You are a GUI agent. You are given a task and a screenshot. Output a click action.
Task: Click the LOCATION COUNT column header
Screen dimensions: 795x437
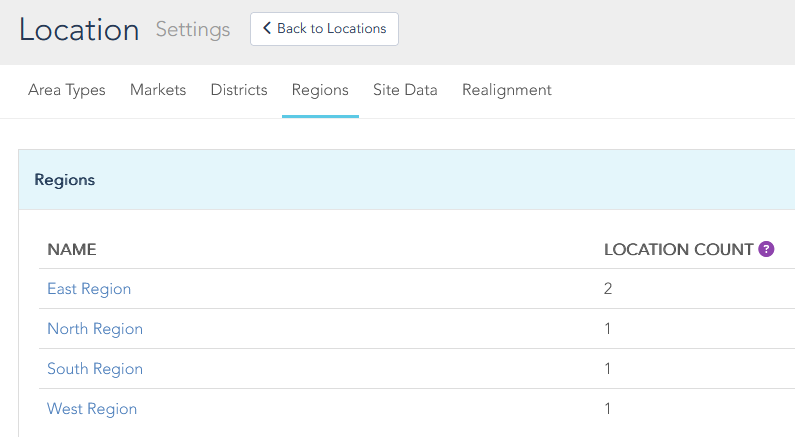coord(678,249)
